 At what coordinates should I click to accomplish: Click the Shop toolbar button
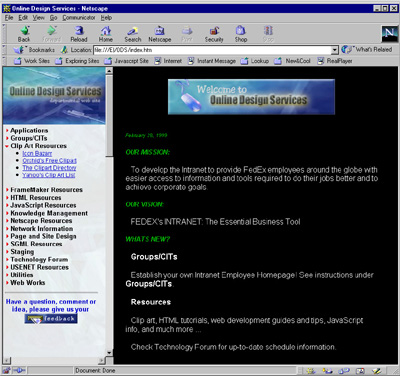point(241,34)
